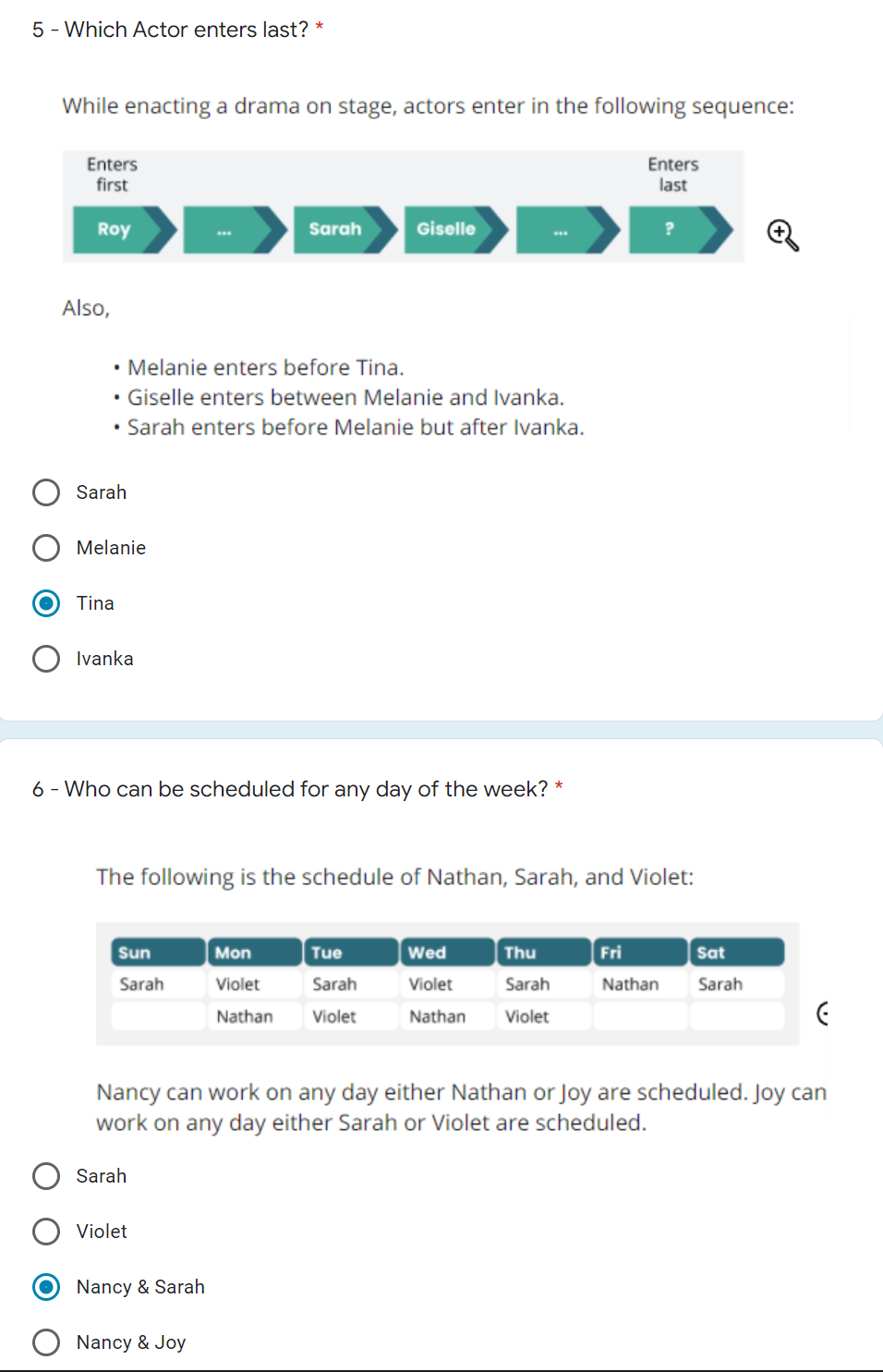Choose Sarah for question 6
The image size is (883, 1372).
[46, 1176]
